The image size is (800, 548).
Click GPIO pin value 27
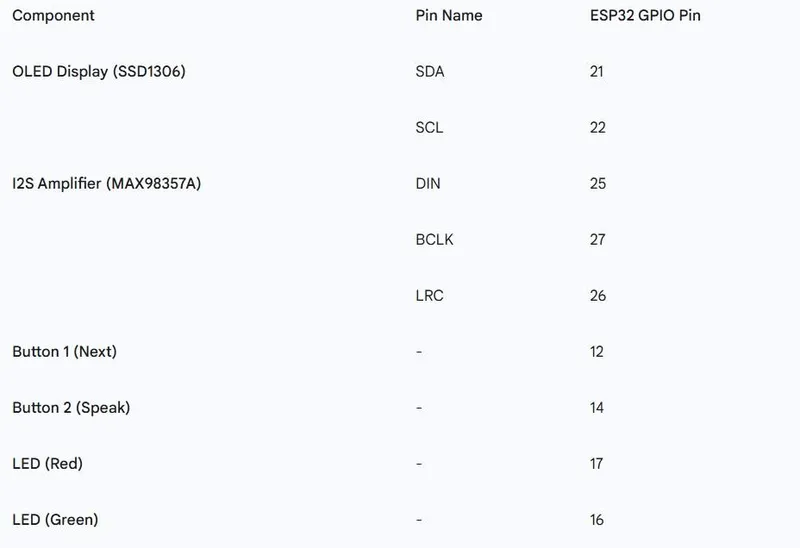598,240
